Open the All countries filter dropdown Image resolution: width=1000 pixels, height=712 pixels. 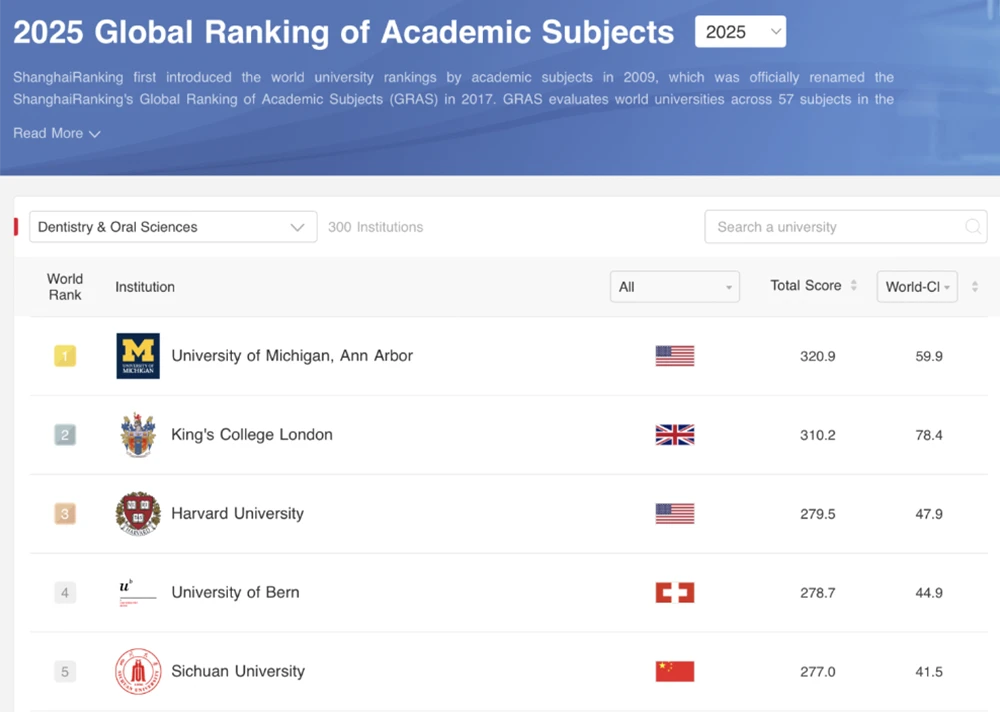click(674, 286)
